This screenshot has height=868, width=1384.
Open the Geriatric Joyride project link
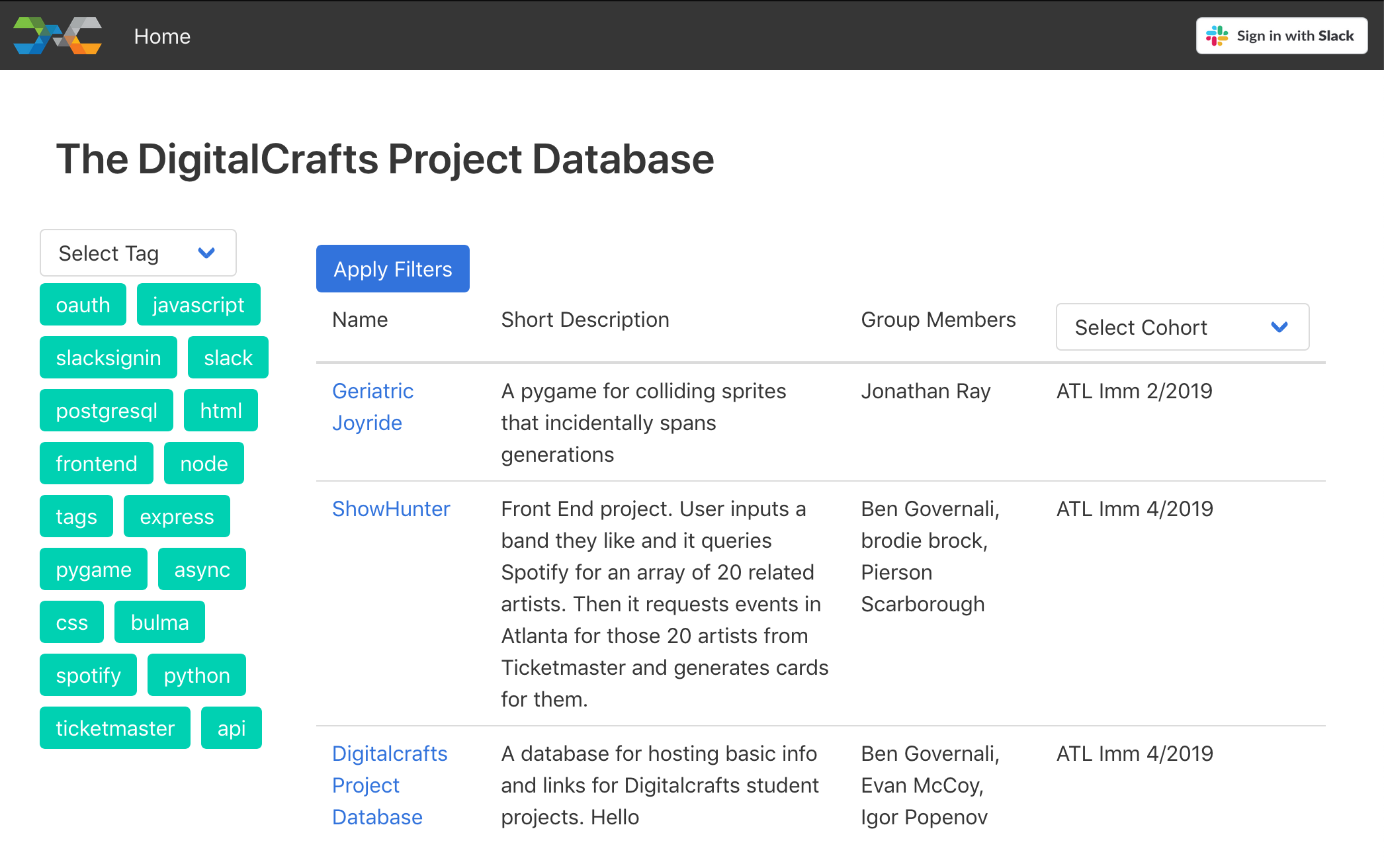(372, 406)
